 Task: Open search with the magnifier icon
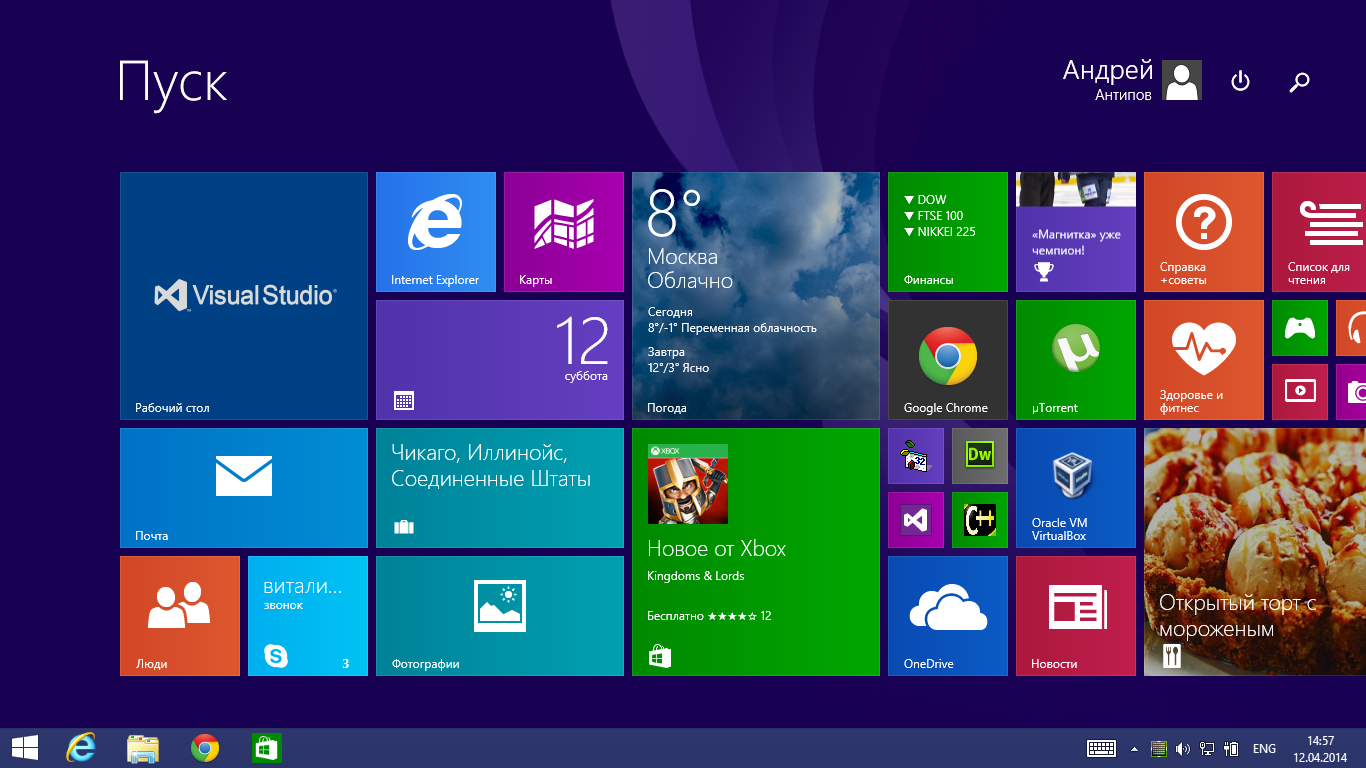coord(1300,82)
